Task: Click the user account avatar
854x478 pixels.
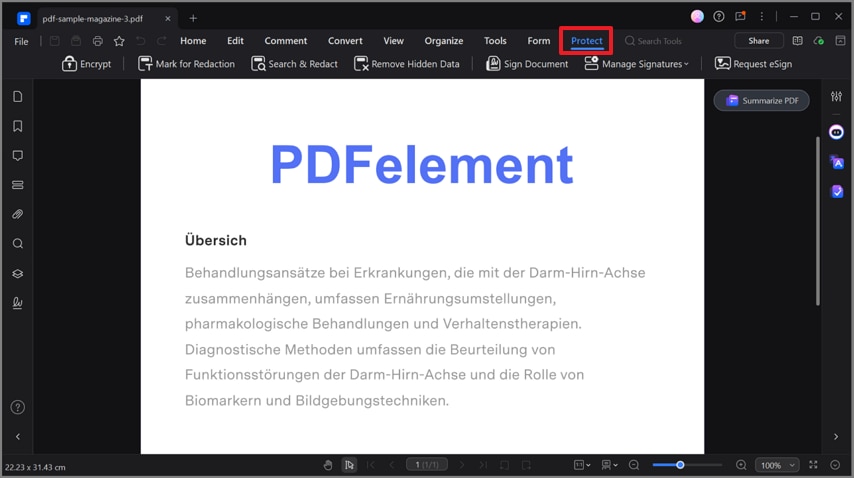Action: click(697, 17)
